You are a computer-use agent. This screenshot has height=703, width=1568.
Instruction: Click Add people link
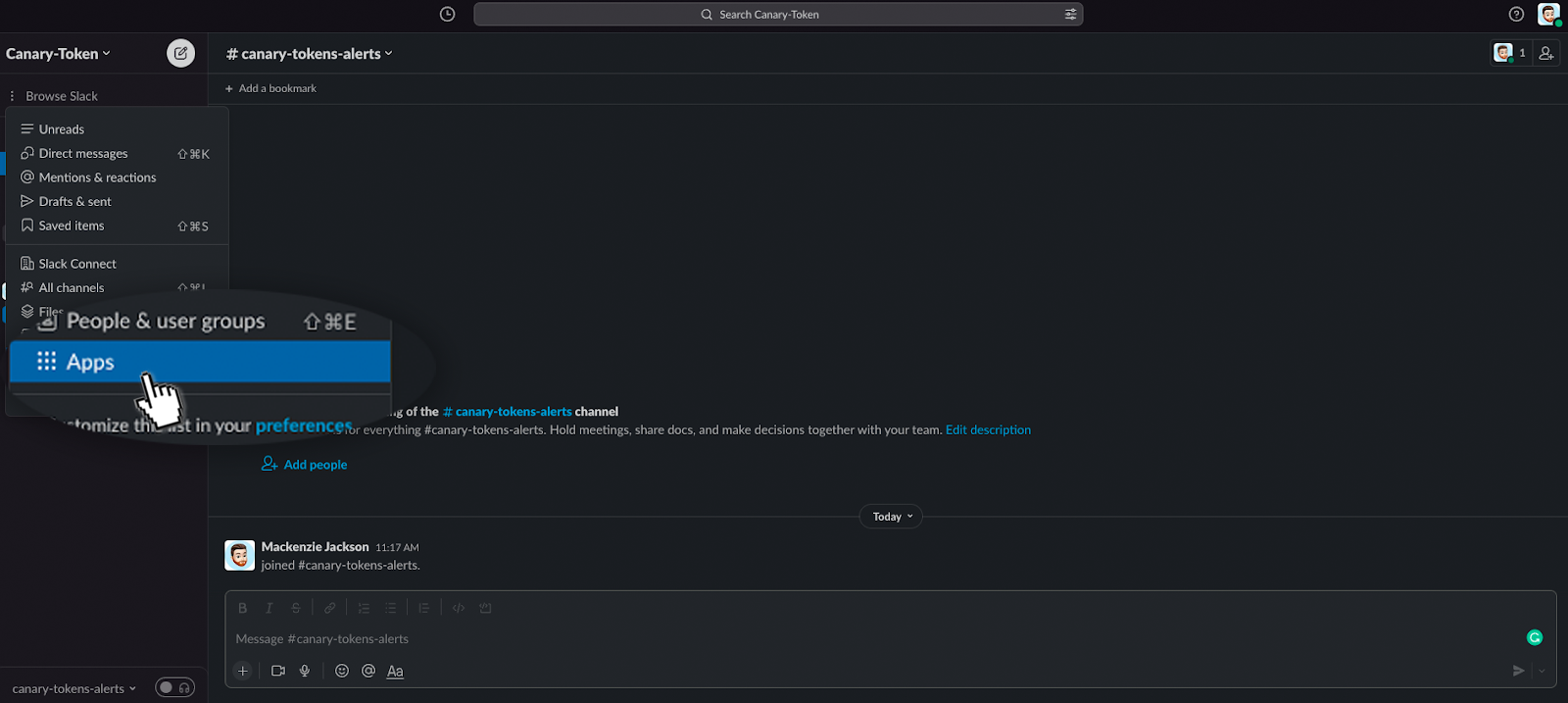click(304, 465)
